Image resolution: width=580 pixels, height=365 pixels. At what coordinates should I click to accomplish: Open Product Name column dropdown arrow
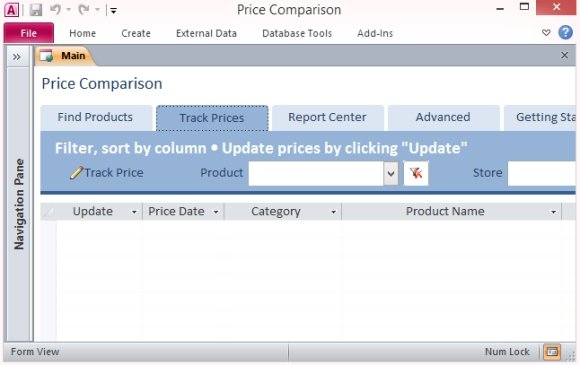(x=553, y=212)
